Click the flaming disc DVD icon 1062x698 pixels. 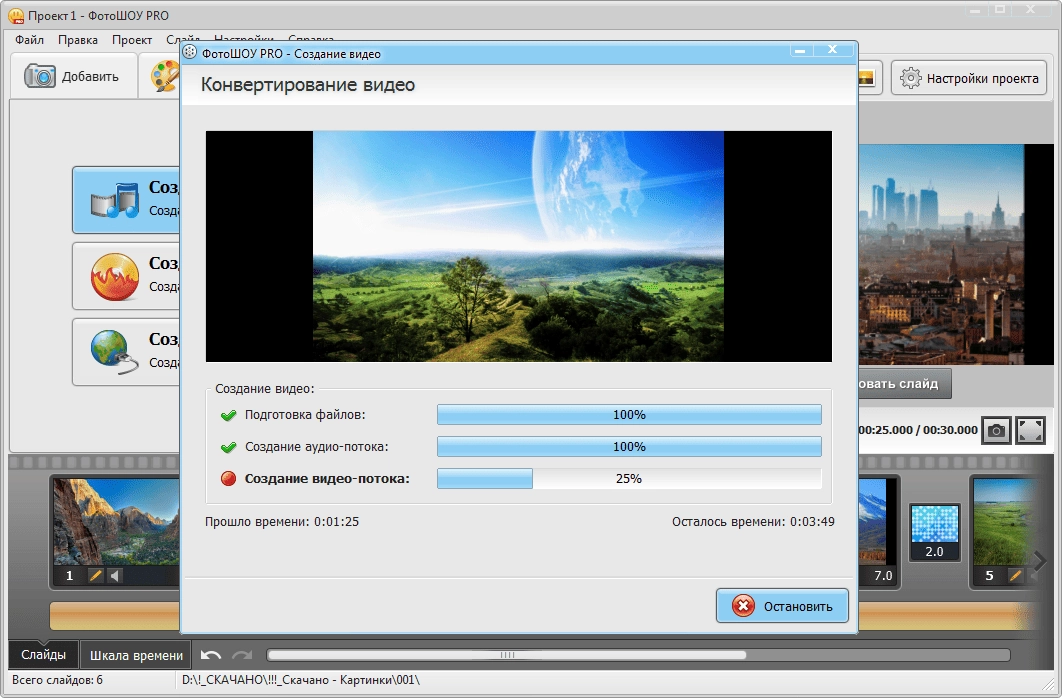click(114, 276)
